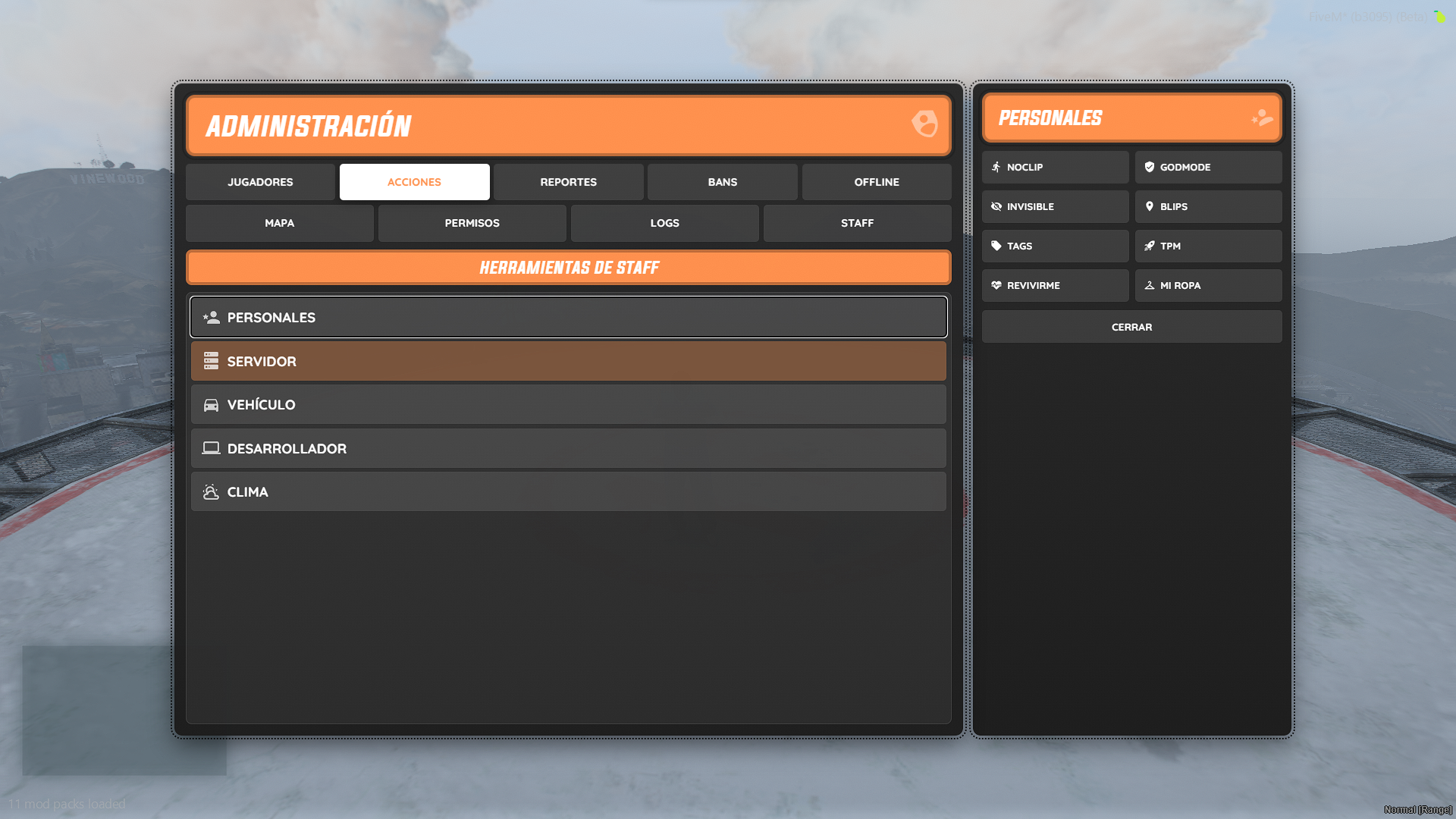Open the Clima tools row

pos(569,492)
